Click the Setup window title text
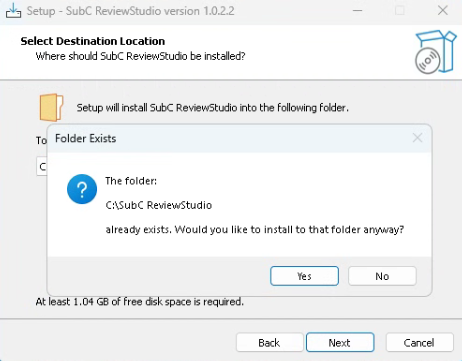 coord(130,11)
